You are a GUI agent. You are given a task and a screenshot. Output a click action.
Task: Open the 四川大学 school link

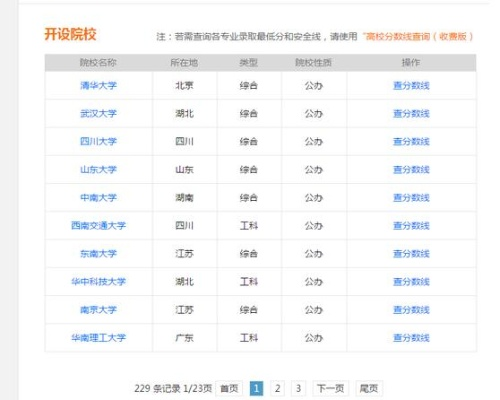click(x=98, y=142)
